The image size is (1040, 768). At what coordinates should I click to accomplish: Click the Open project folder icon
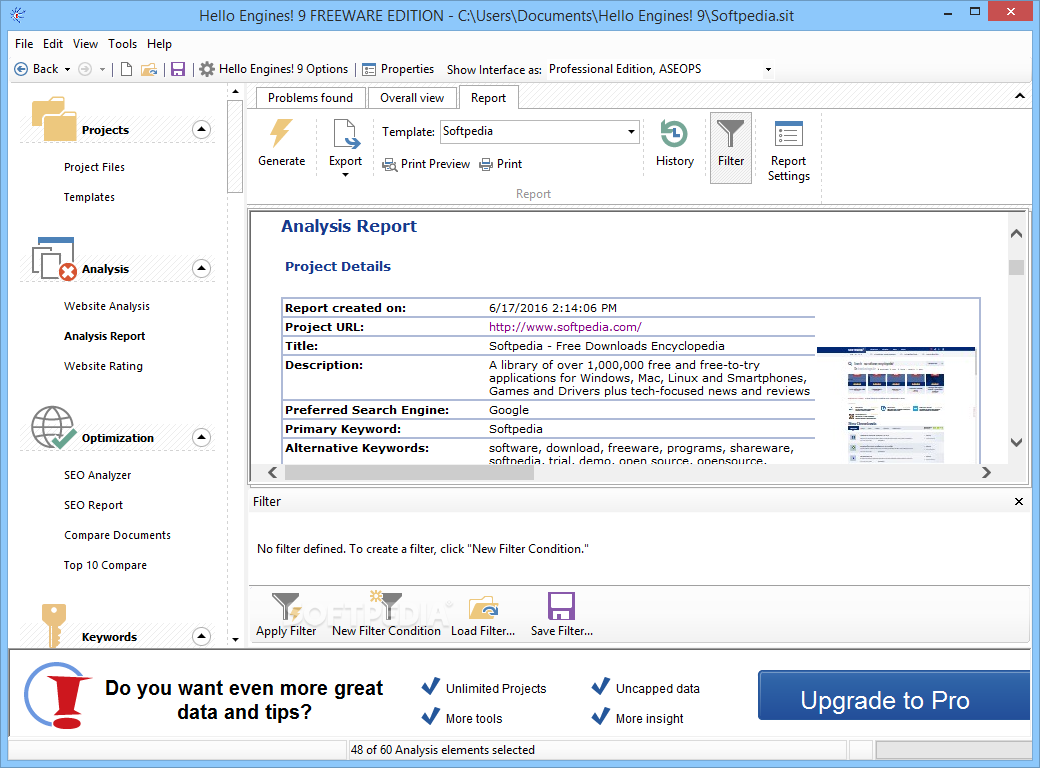(x=149, y=69)
